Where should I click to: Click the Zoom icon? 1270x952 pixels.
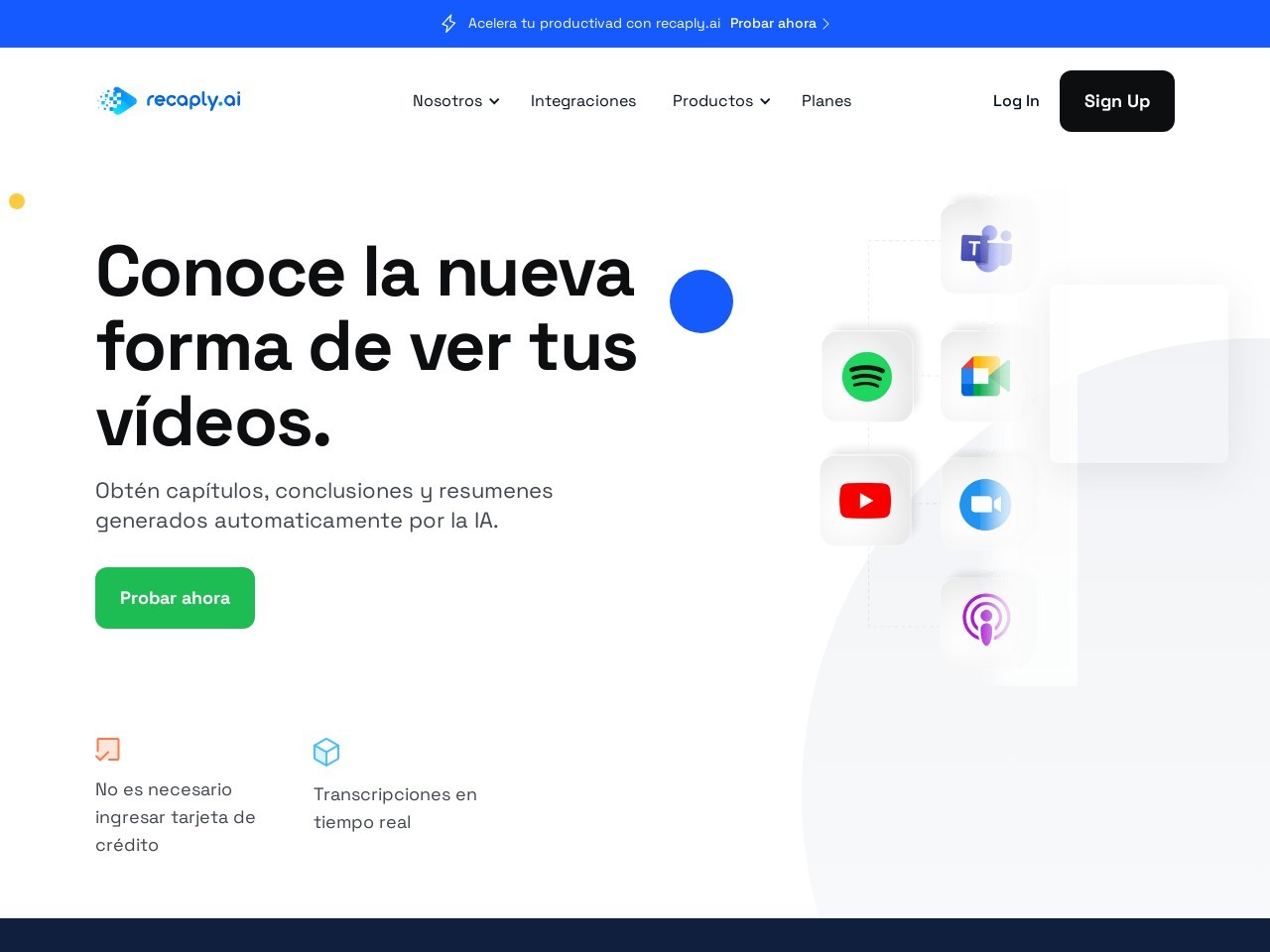pyautogui.click(x=986, y=505)
